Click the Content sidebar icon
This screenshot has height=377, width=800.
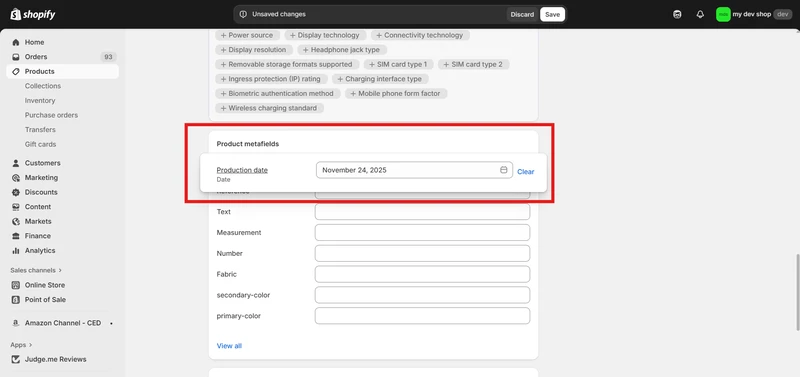click(16, 207)
